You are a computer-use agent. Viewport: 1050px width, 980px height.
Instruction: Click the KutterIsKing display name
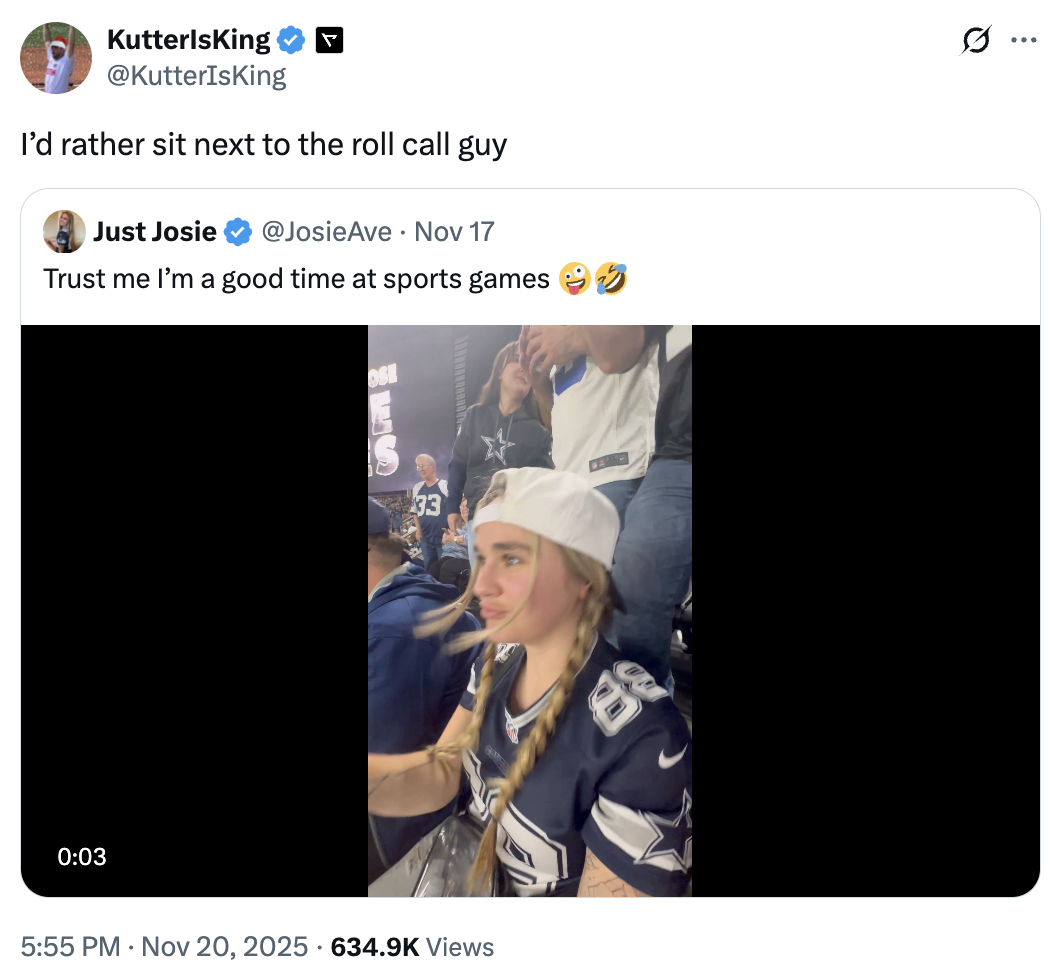(188, 40)
